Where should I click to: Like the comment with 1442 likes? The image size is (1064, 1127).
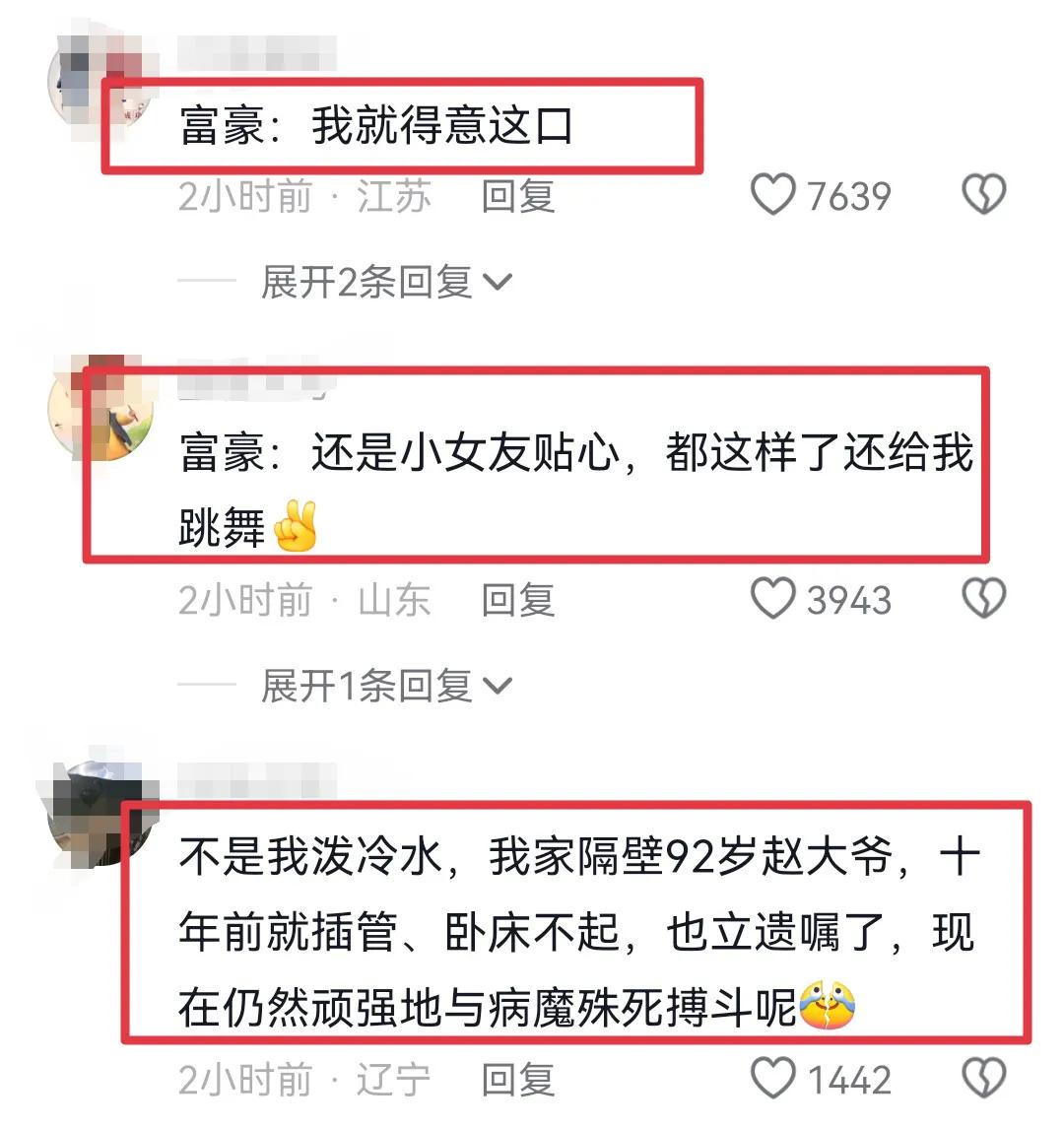[773, 1078]
